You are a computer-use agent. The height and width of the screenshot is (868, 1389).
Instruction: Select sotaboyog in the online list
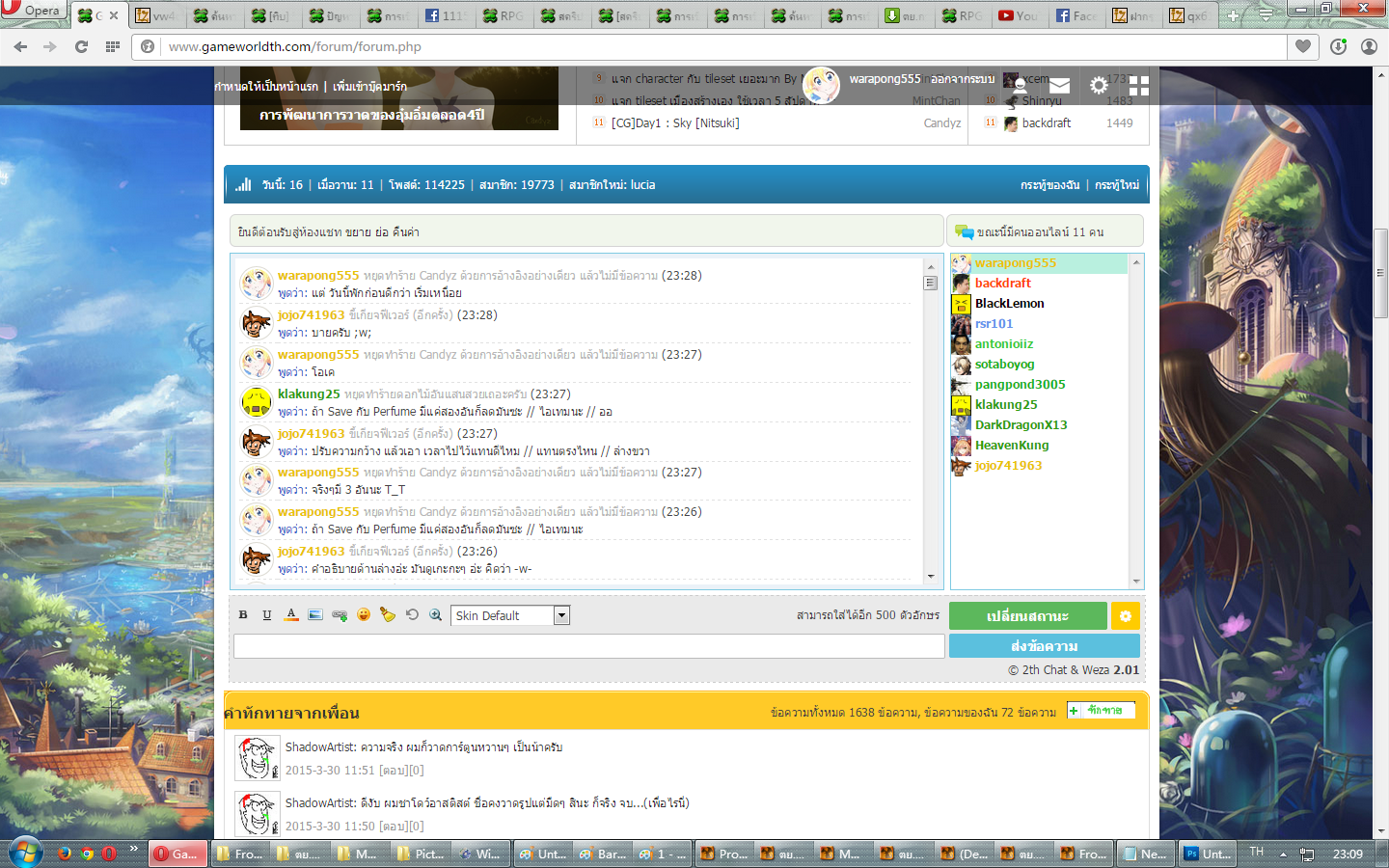(x=1004, y=364)
